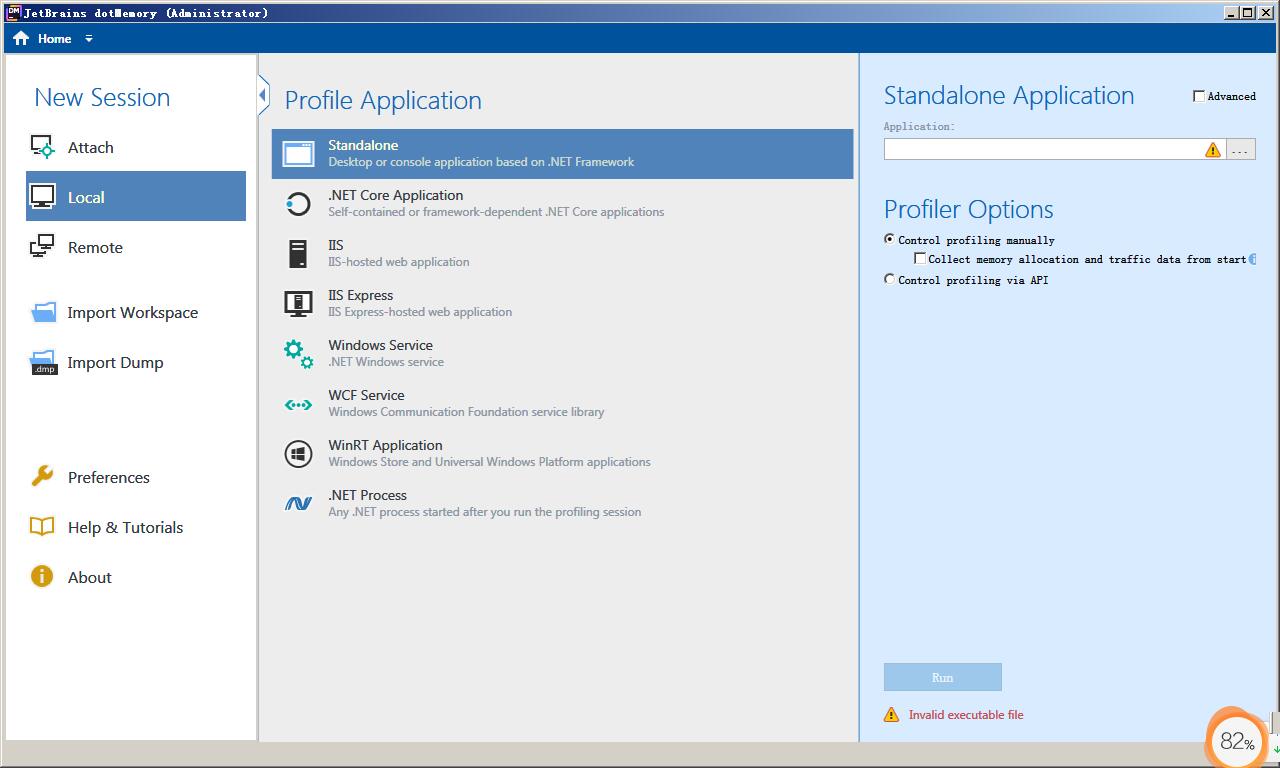The height and width of the screenshot is (768, 1280).
Task: Click the WCF Service arrows icon
Action: click(298, 405)
